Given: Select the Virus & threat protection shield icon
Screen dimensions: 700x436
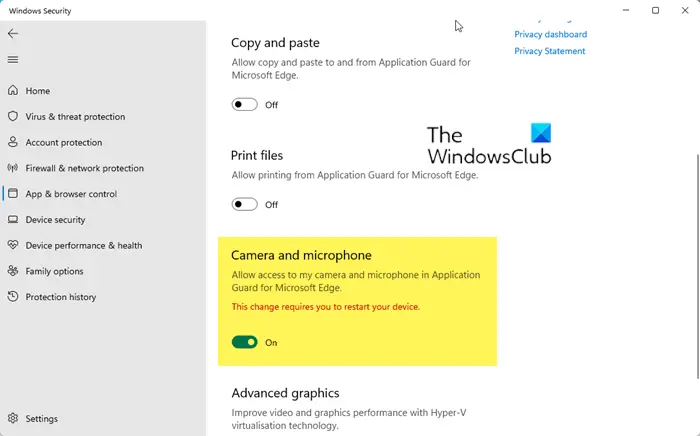Looking at the screenshot, I should [x=13, y=116].
